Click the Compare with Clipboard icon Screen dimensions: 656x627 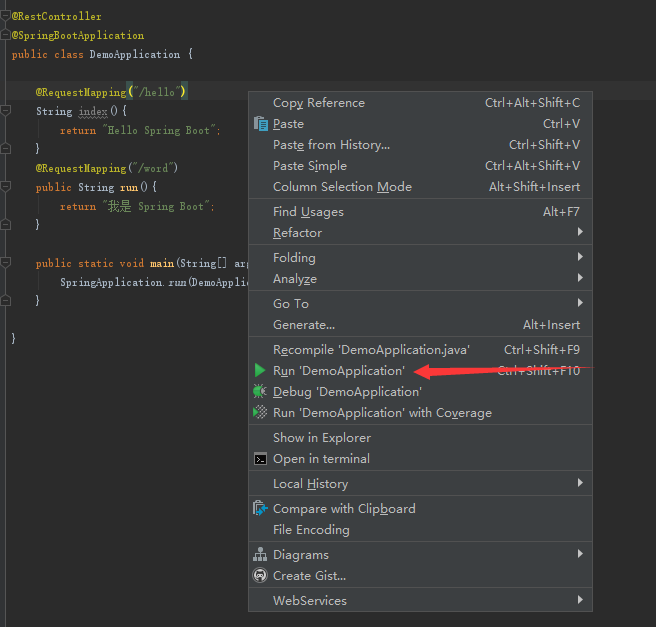[x=261, y=509]
